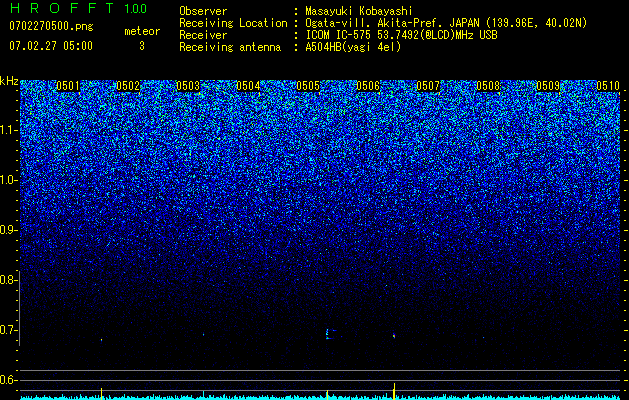Click the 0510 time marker

coord(608,86)
